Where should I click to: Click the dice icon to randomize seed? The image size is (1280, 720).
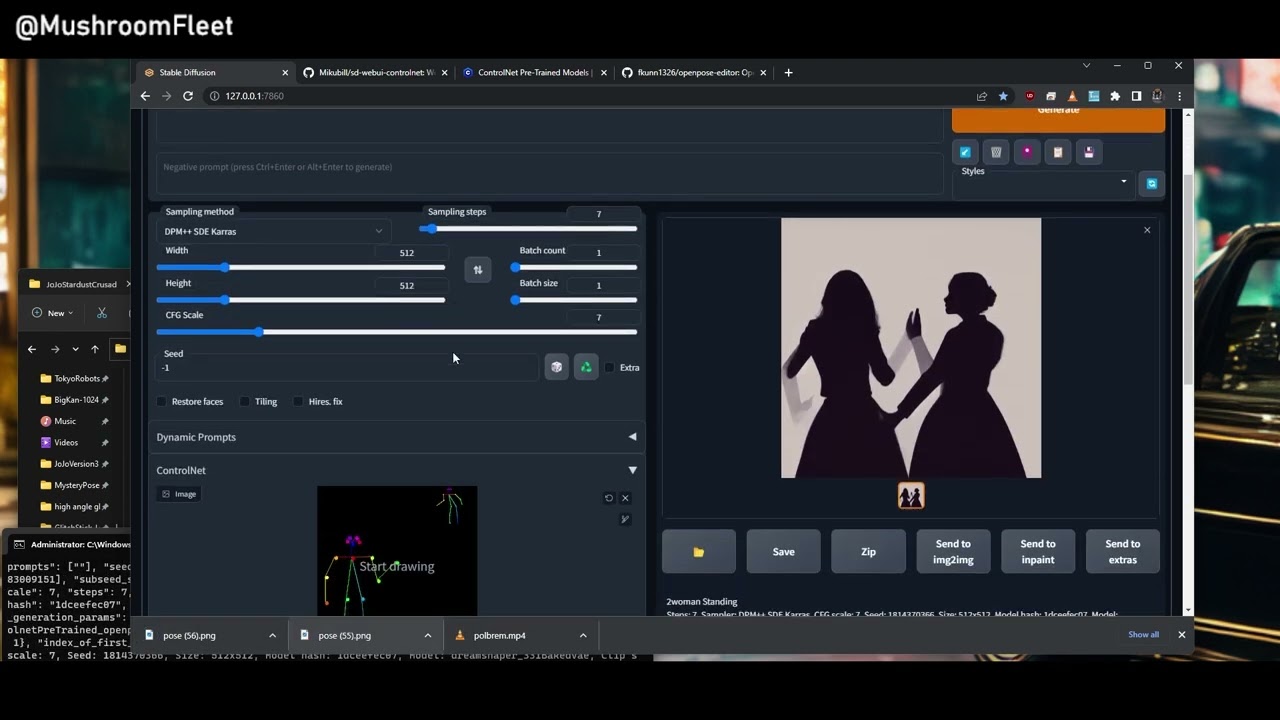click(556, 367)
